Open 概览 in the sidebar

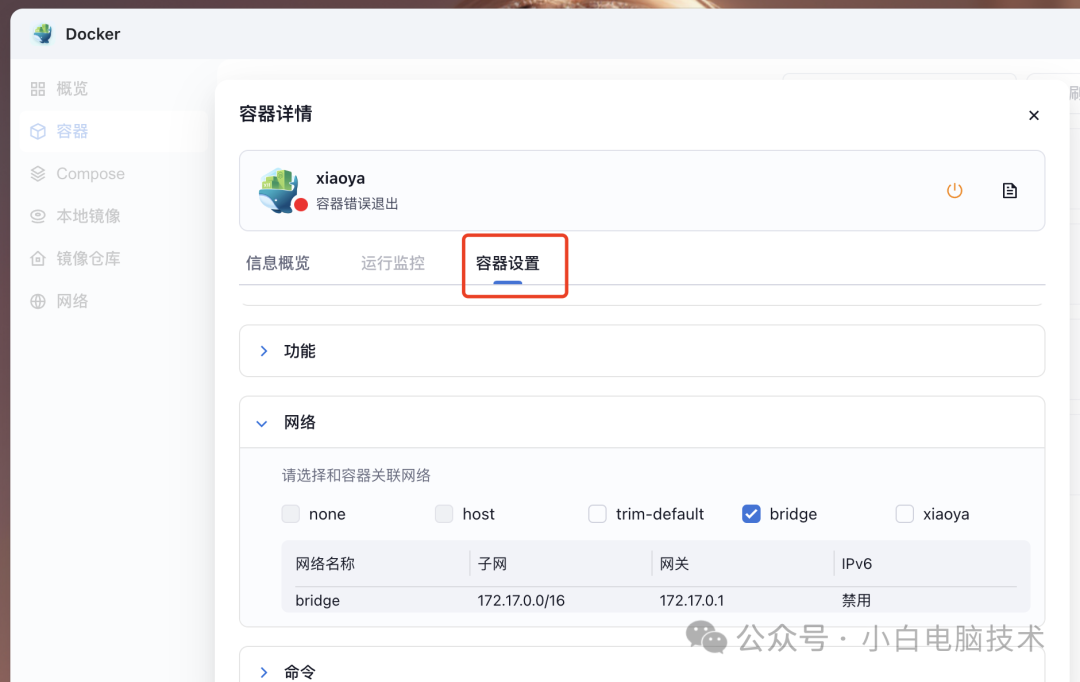[72, 89]
